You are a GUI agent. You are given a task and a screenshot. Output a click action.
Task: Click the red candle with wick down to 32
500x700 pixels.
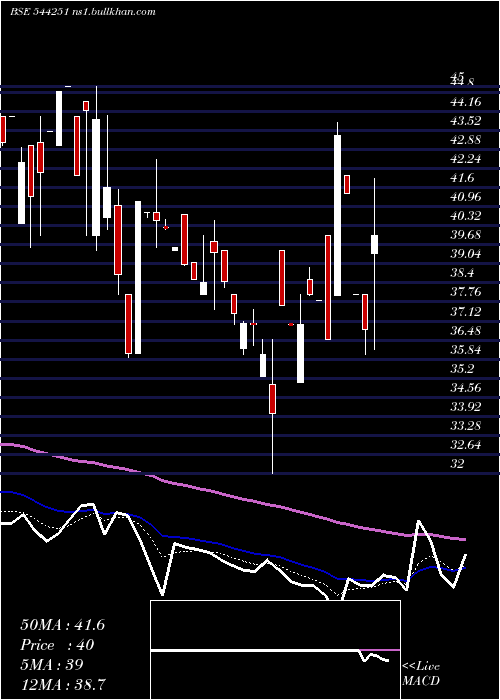(x=272, y=399)
